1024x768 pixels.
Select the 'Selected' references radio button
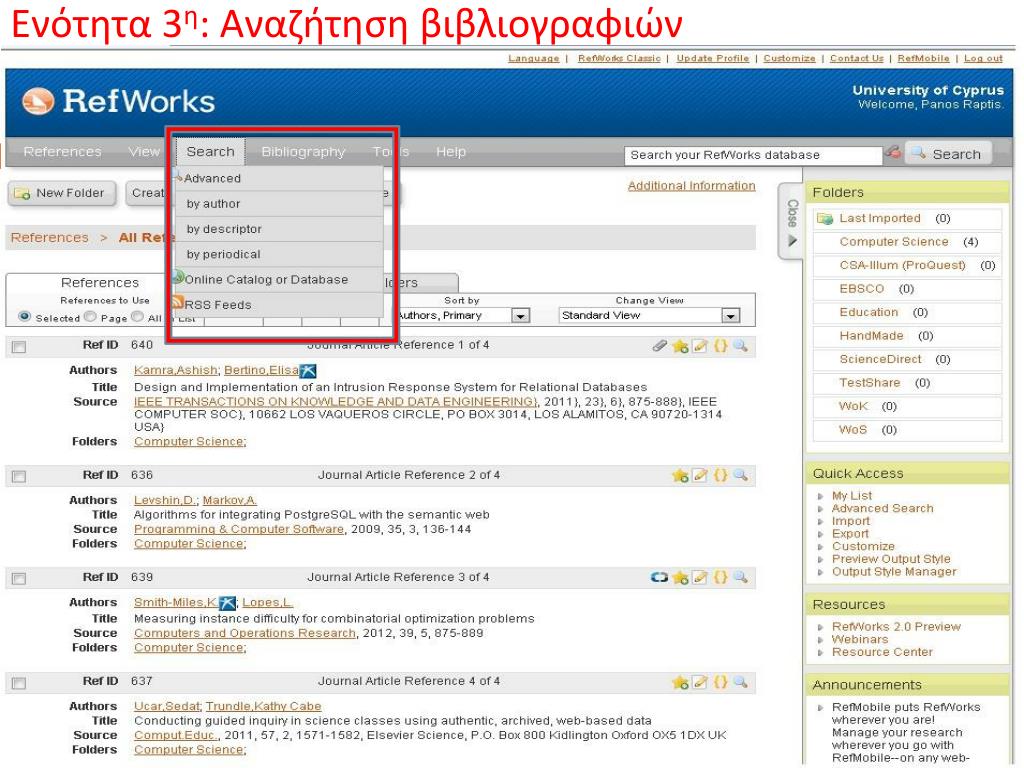point(25,317)
